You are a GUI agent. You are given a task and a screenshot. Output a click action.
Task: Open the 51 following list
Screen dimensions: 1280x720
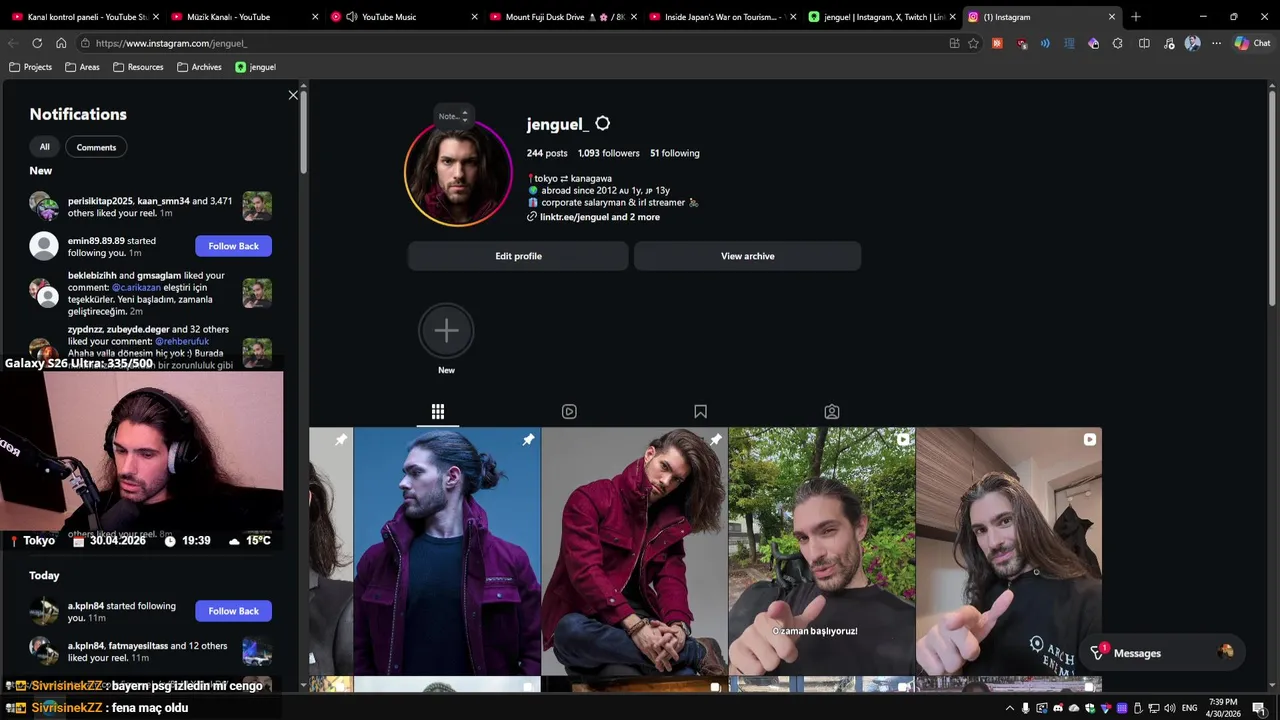click(675, 153)
